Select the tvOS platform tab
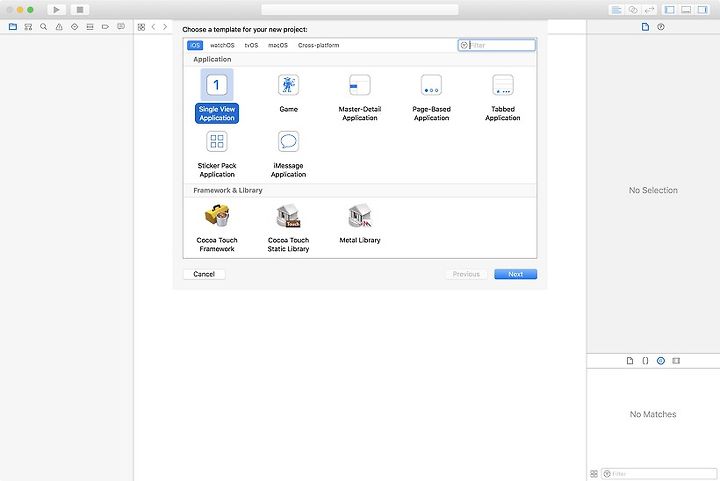720x481 pixels. tap(251, 45)
